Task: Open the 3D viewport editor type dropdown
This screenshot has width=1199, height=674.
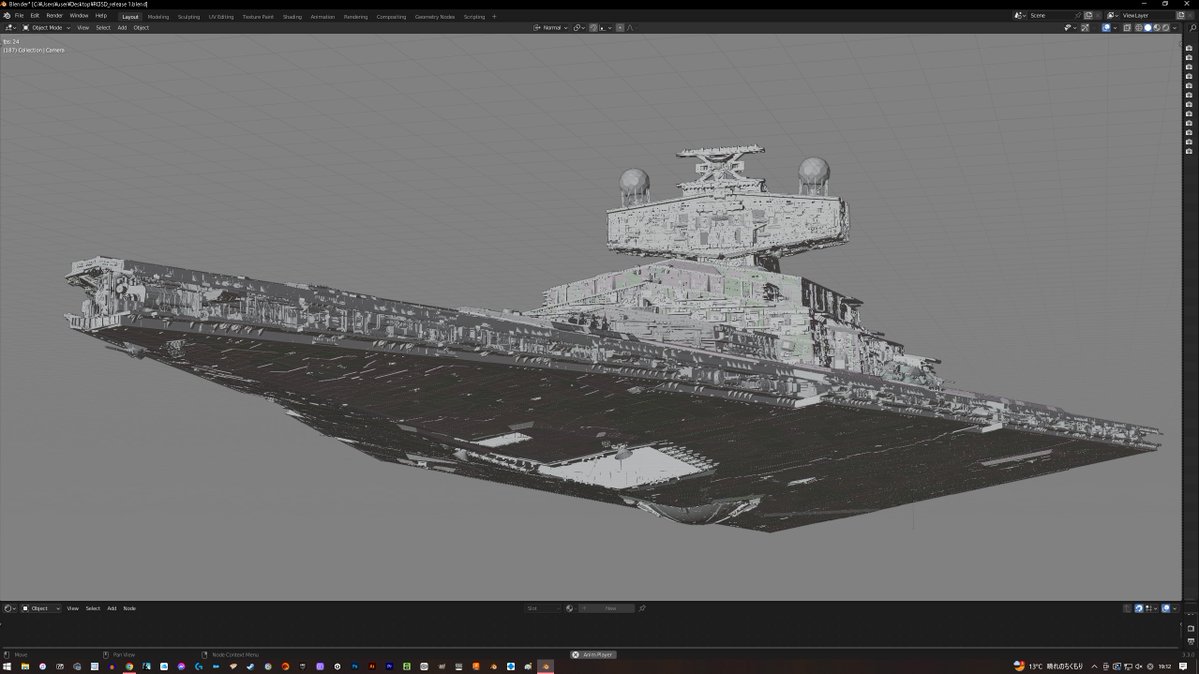Action: pyautogui.click(x=10, y=28)
